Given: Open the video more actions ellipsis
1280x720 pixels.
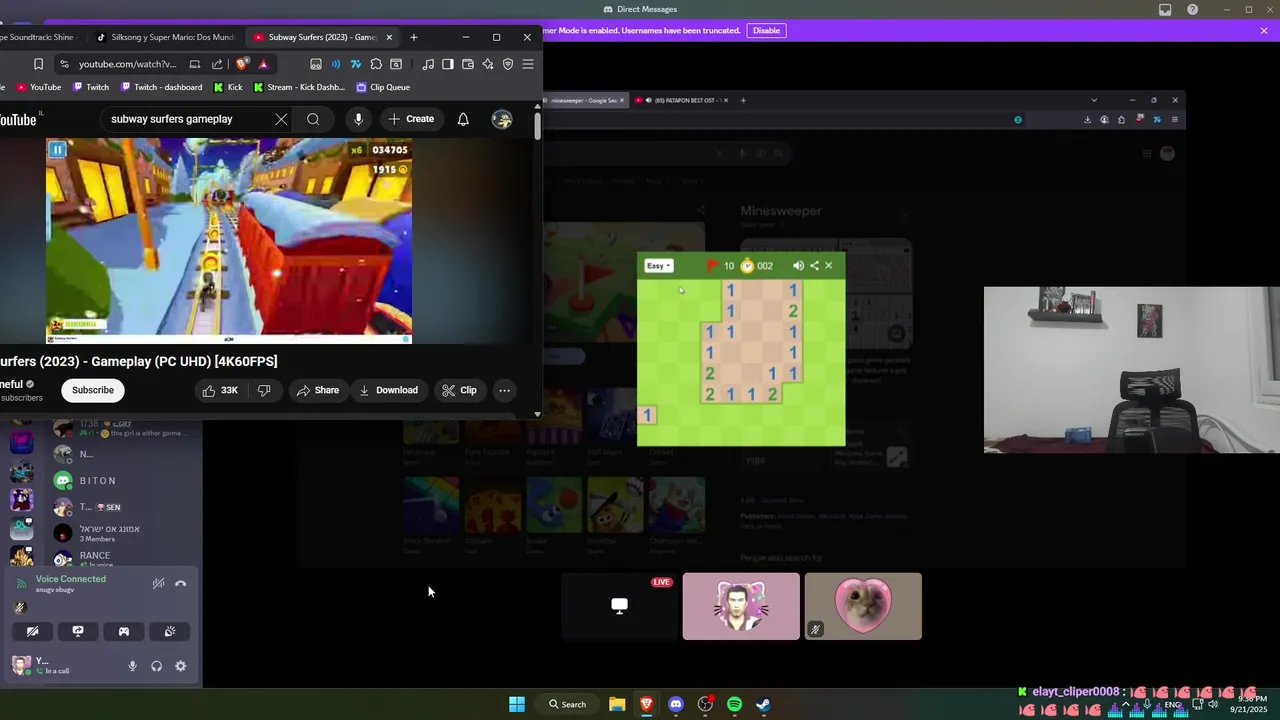Looking at the screenshot, I should tap(505, 390).
